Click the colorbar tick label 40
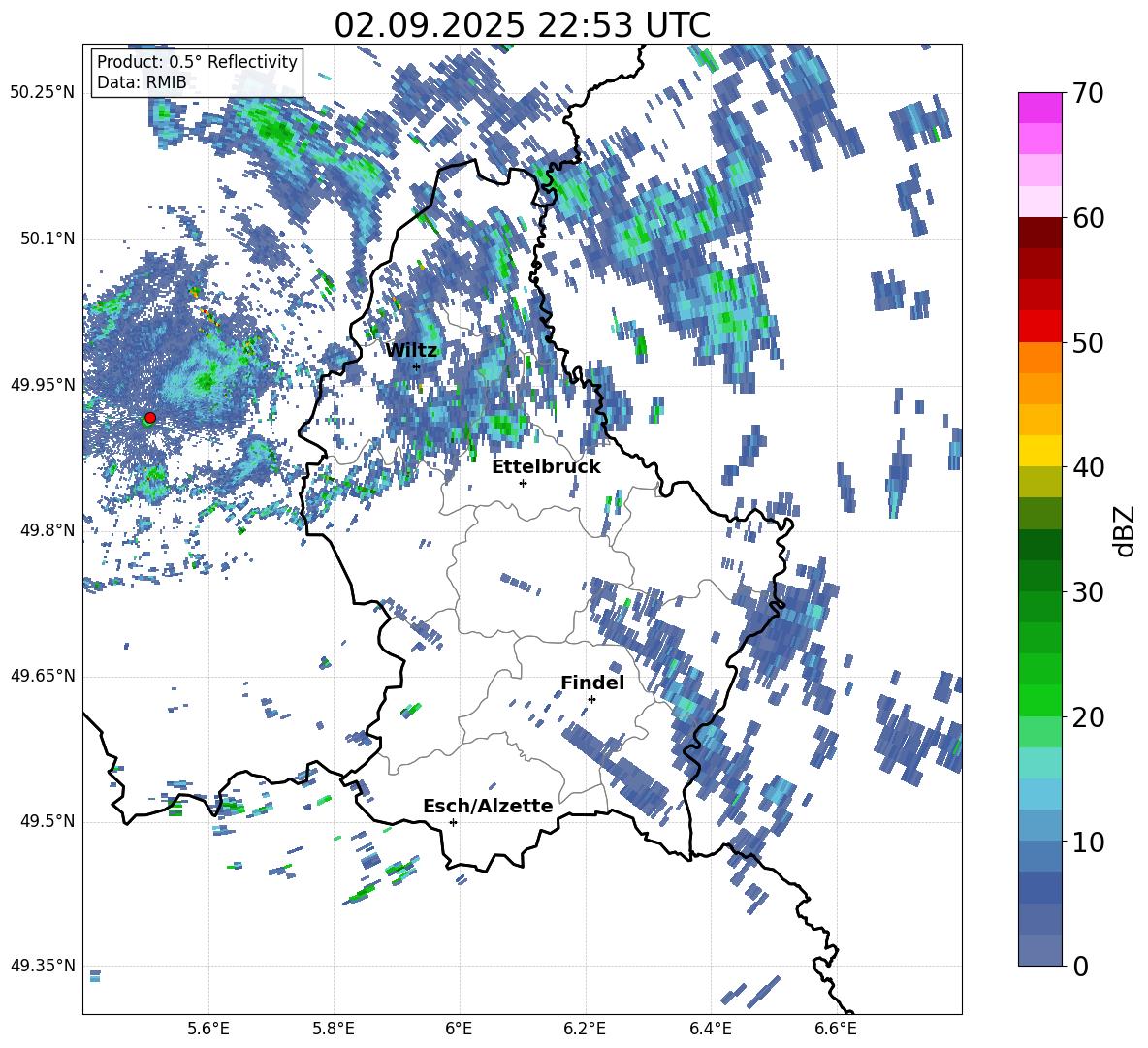The image size is (1148, 1048). 1088,467
